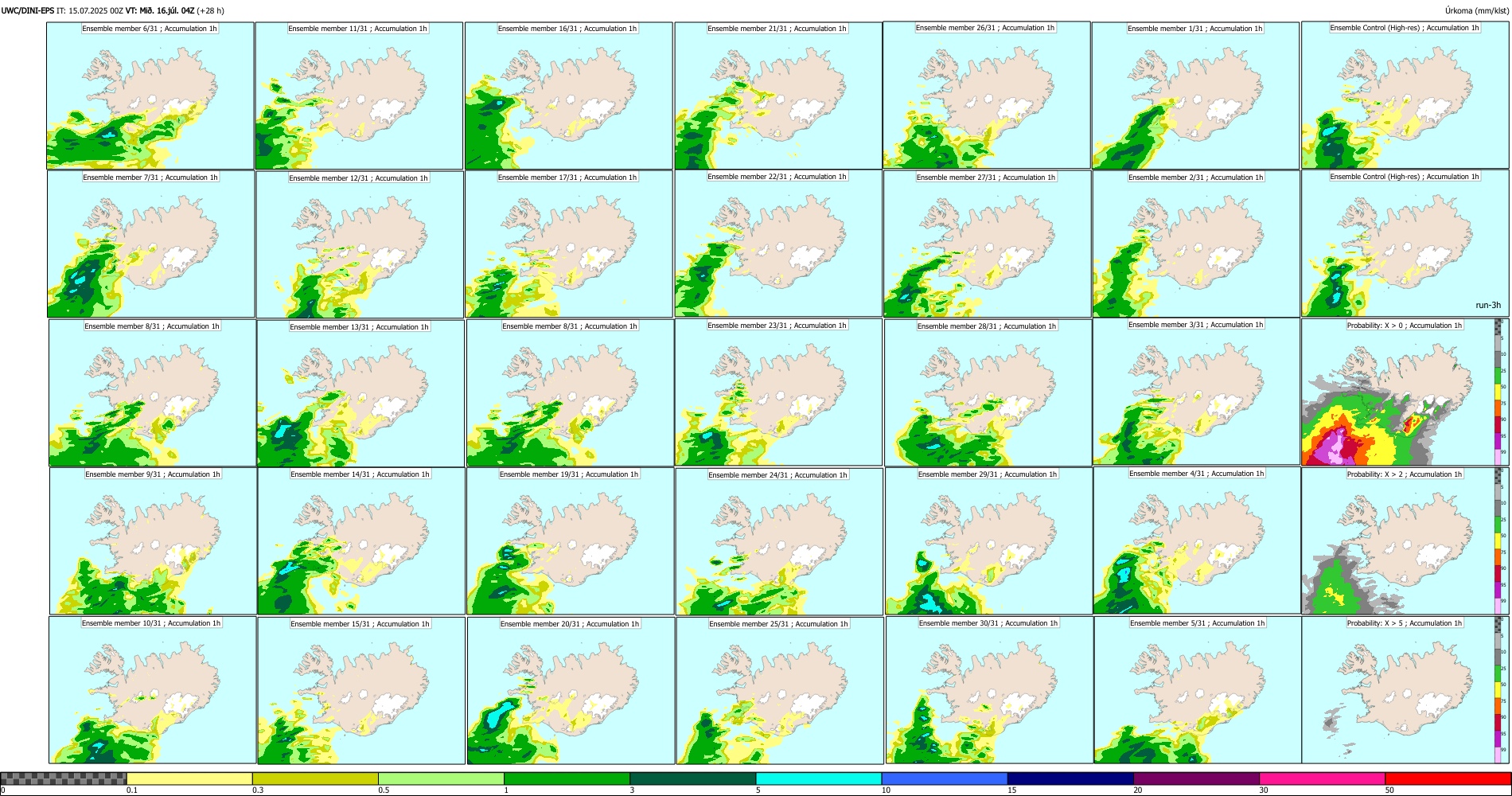View the Ensemble member 2/31 map panel

1197,244
